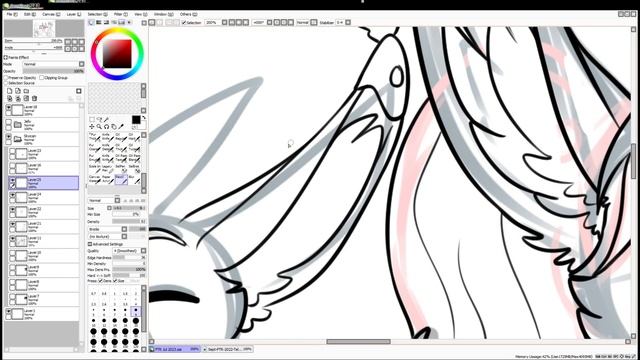The image size is (640, 360).
Task: Open the layer blending Mode dropdown
Action: click(x=53, y=64)
